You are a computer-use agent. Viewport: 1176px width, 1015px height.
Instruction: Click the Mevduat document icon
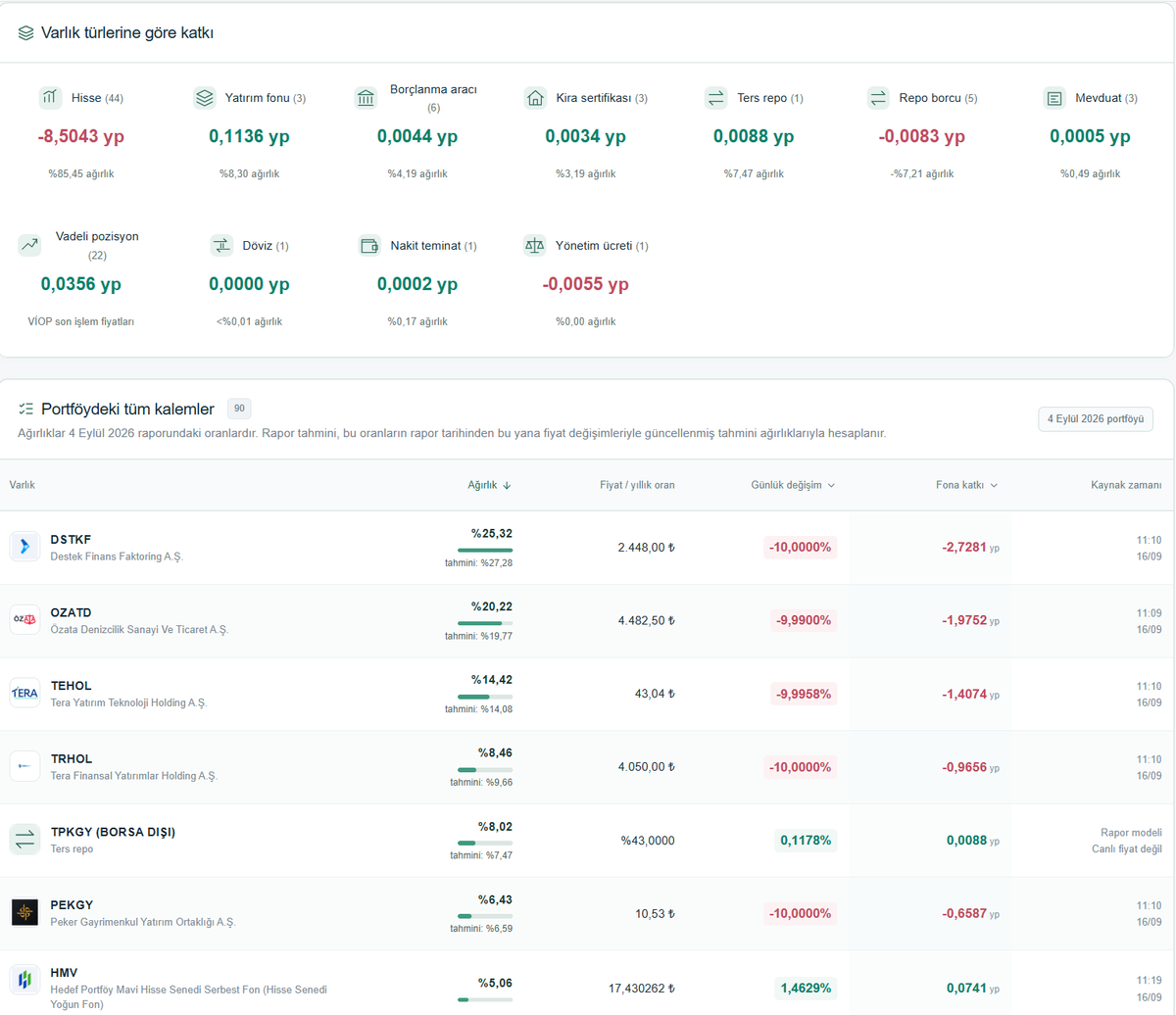pyautogui.click(x=1054, y=98)
